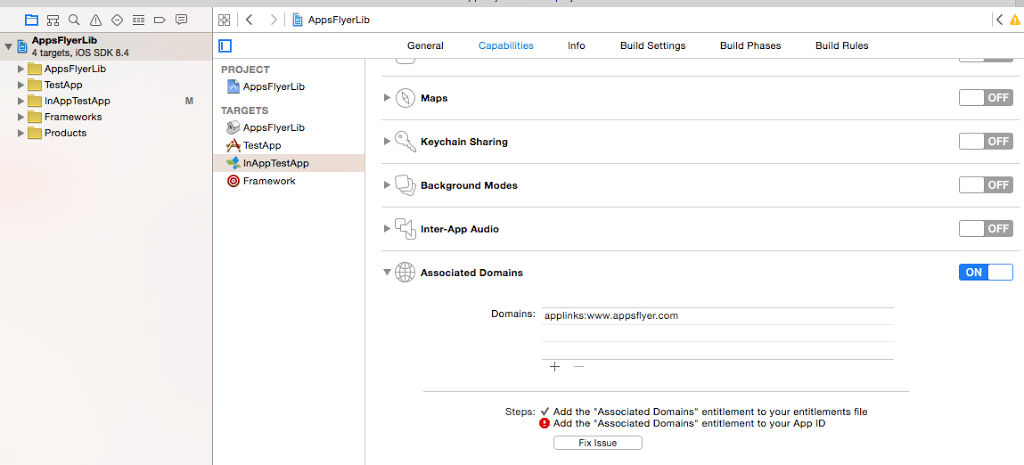The width and height of the screenshot is (1024, 465).
Task: Open the Issue navigator warning icon
Action: pos(96,20)
